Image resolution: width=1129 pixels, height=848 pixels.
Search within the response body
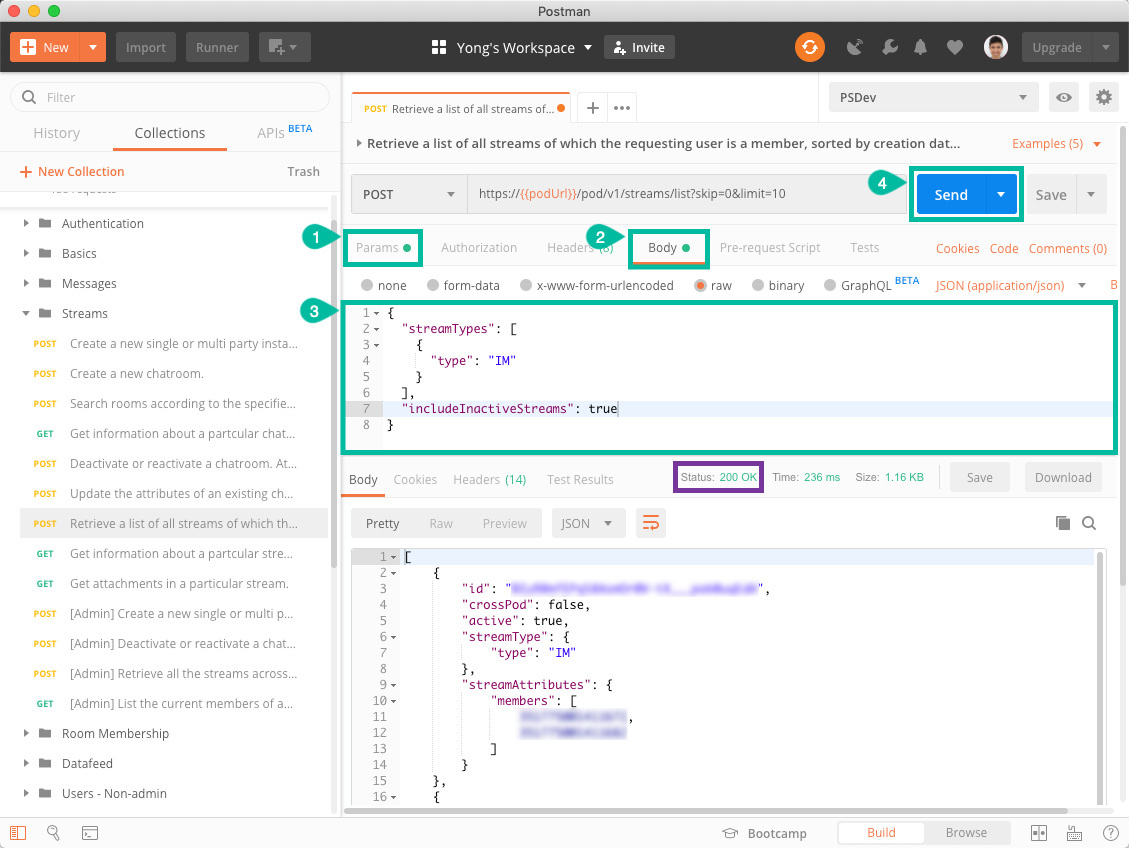click(x=1089, y=523)
